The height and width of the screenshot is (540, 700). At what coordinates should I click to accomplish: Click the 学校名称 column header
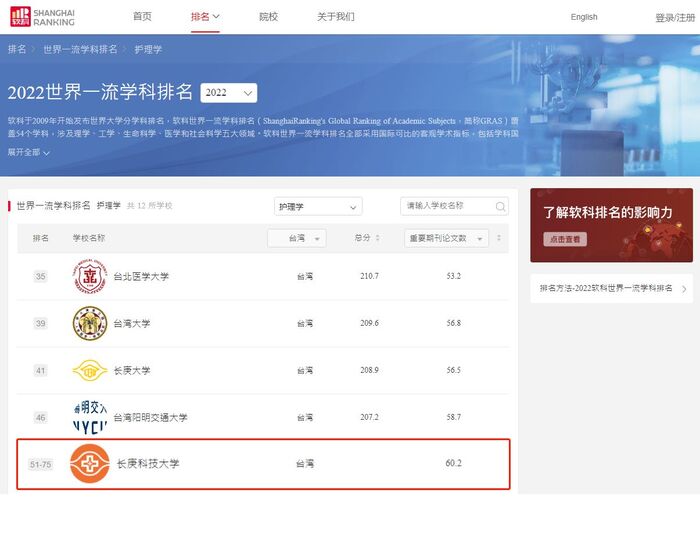89,238
